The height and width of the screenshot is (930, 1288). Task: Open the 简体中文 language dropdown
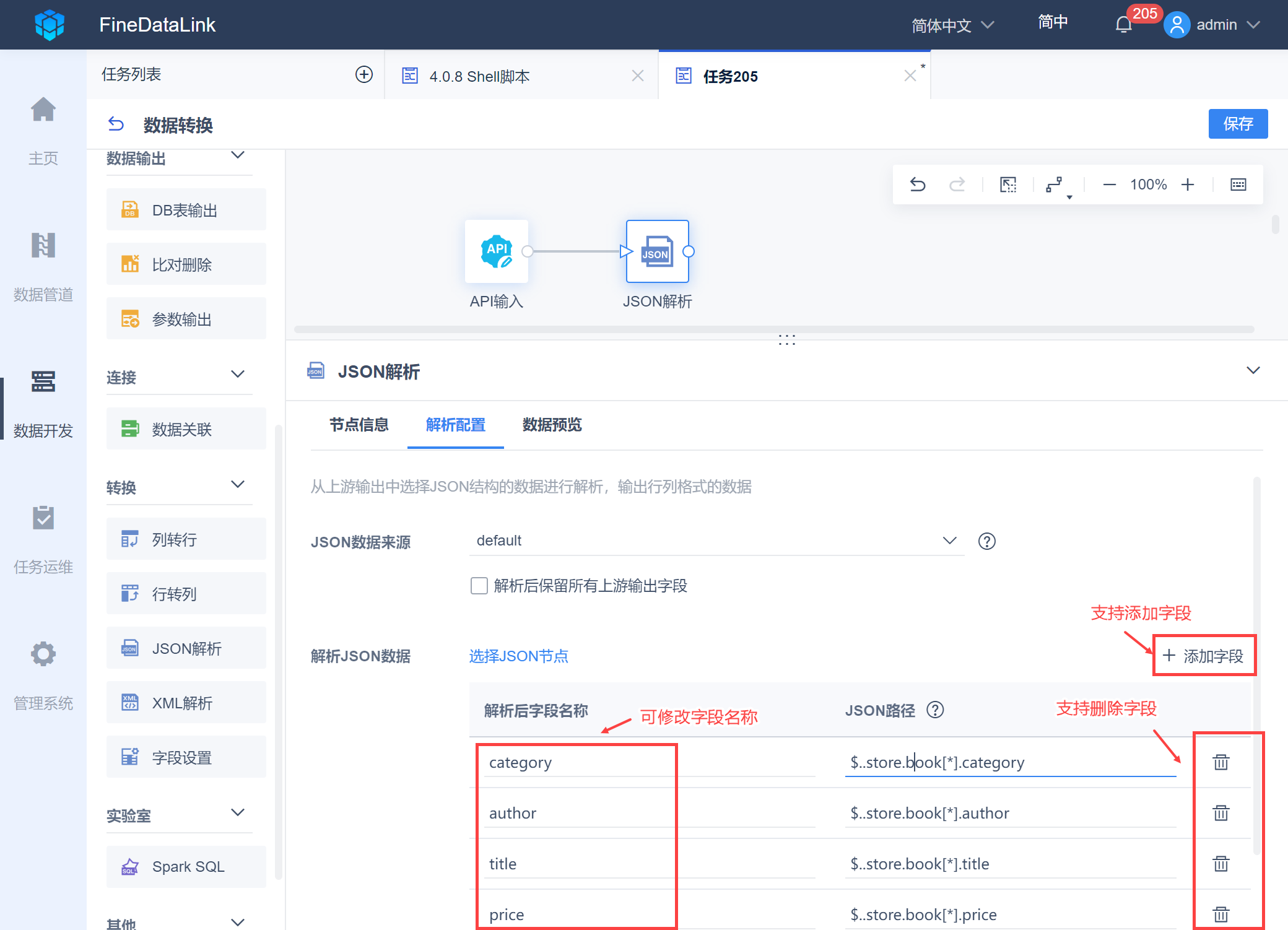coord(952,25)
